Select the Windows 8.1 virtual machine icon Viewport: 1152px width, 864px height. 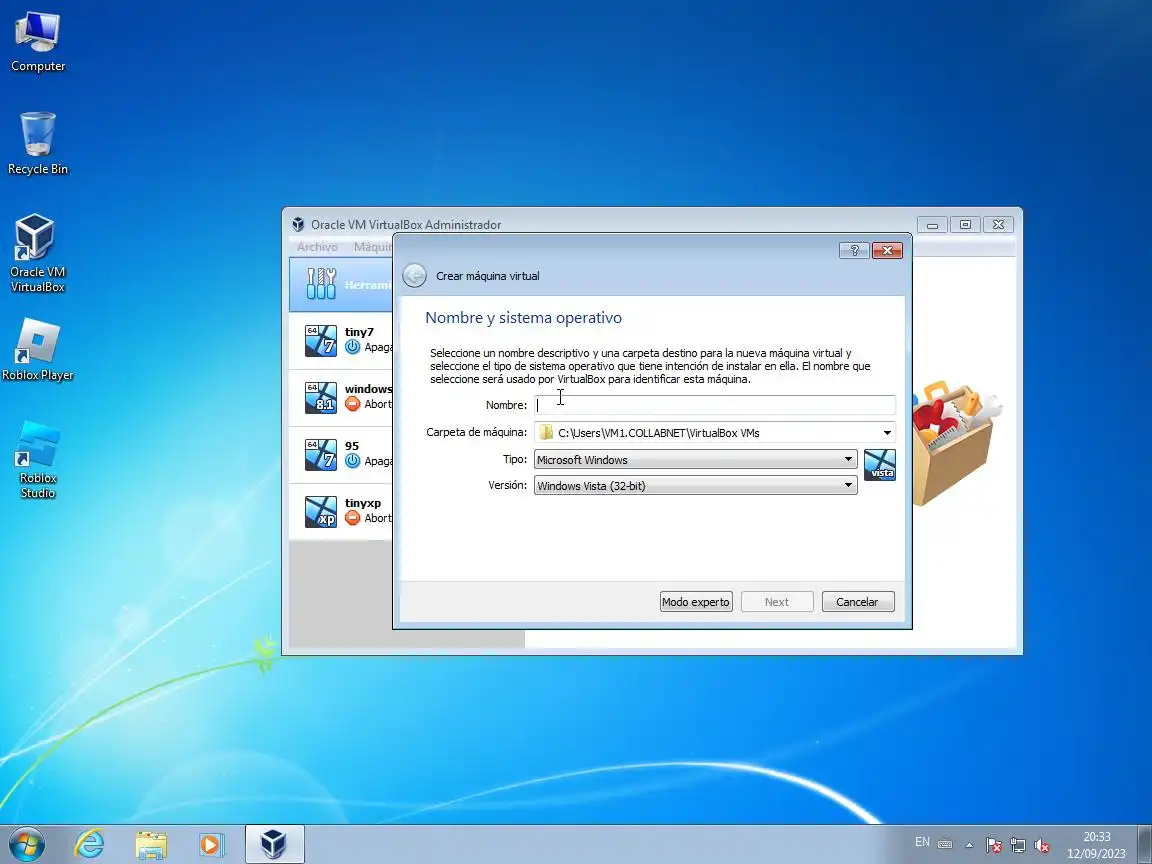(321, 397)
